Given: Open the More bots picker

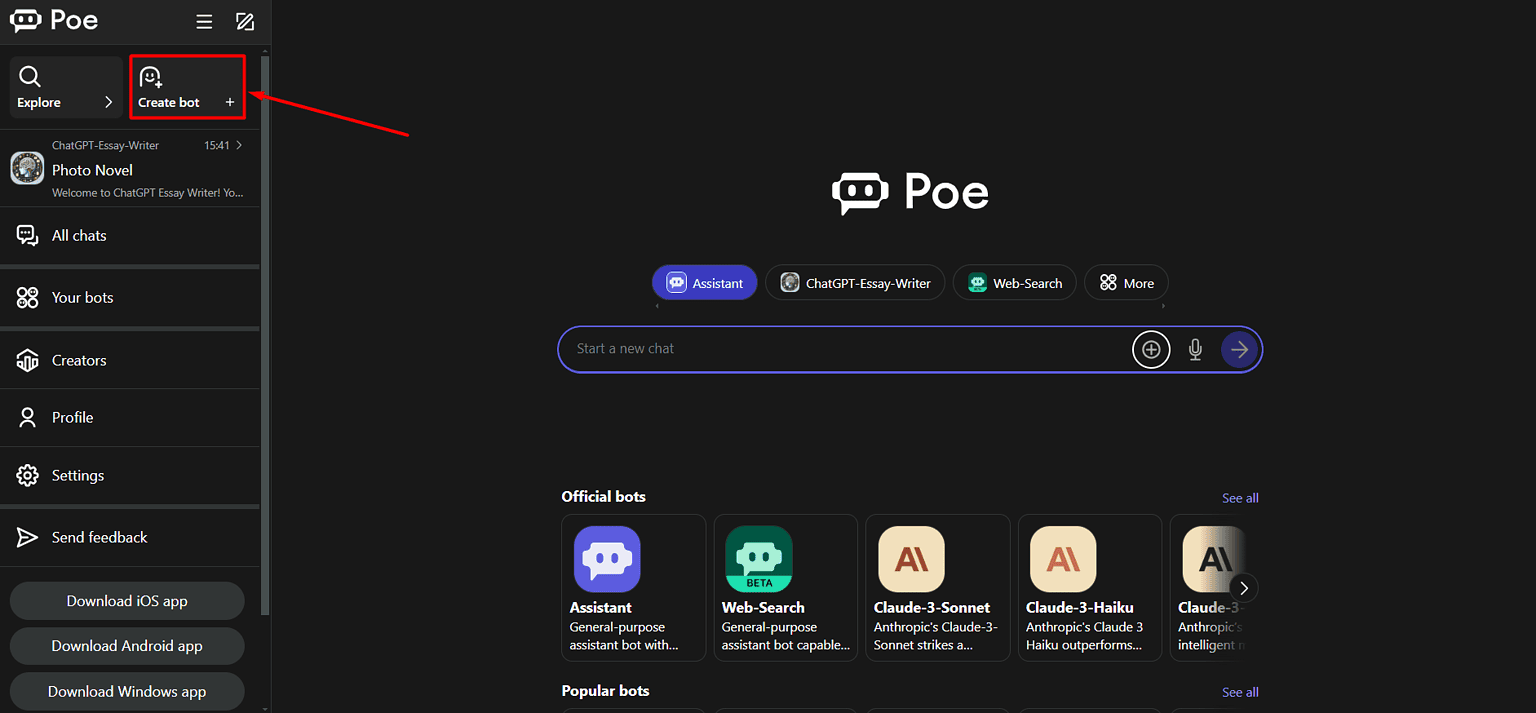Looking at the screenshot, I should click(1126, 282).
